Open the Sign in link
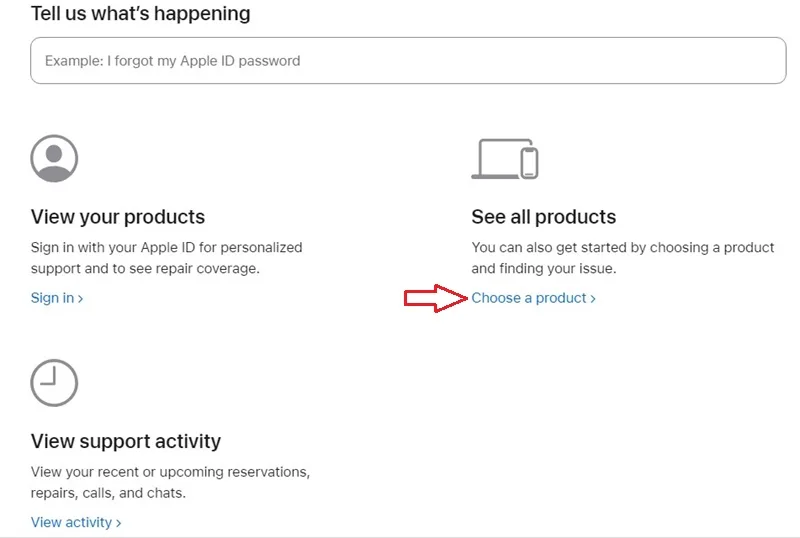 pos(57,298)
